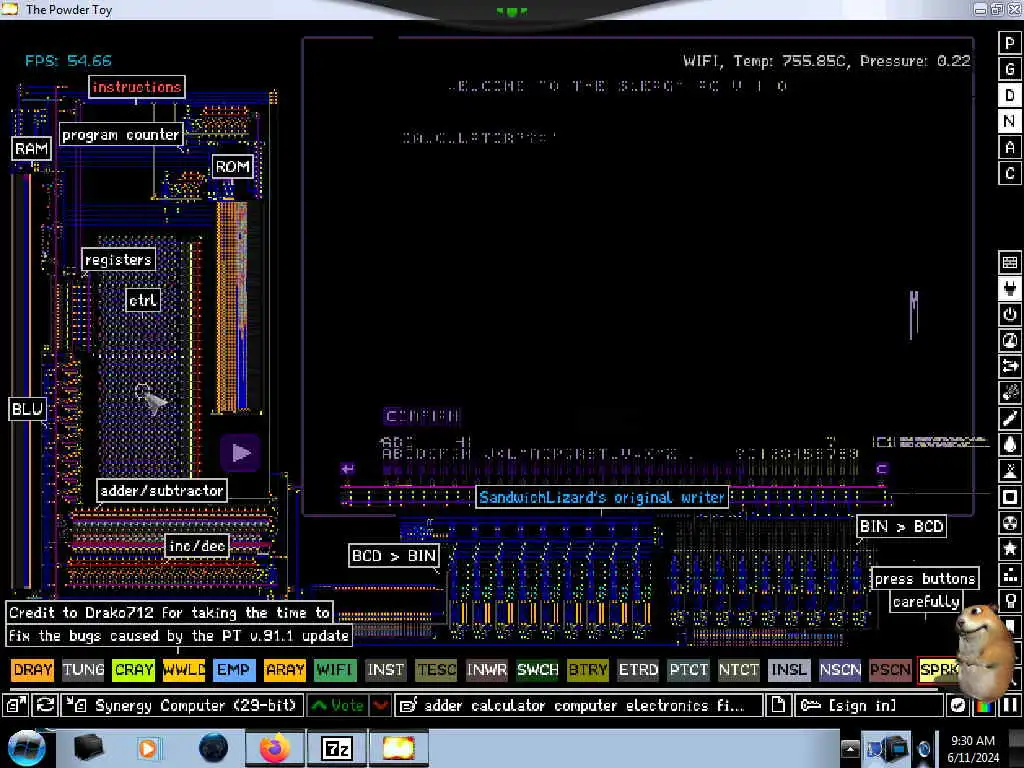Open the Liquids droplet icon

coord(1010,445)
